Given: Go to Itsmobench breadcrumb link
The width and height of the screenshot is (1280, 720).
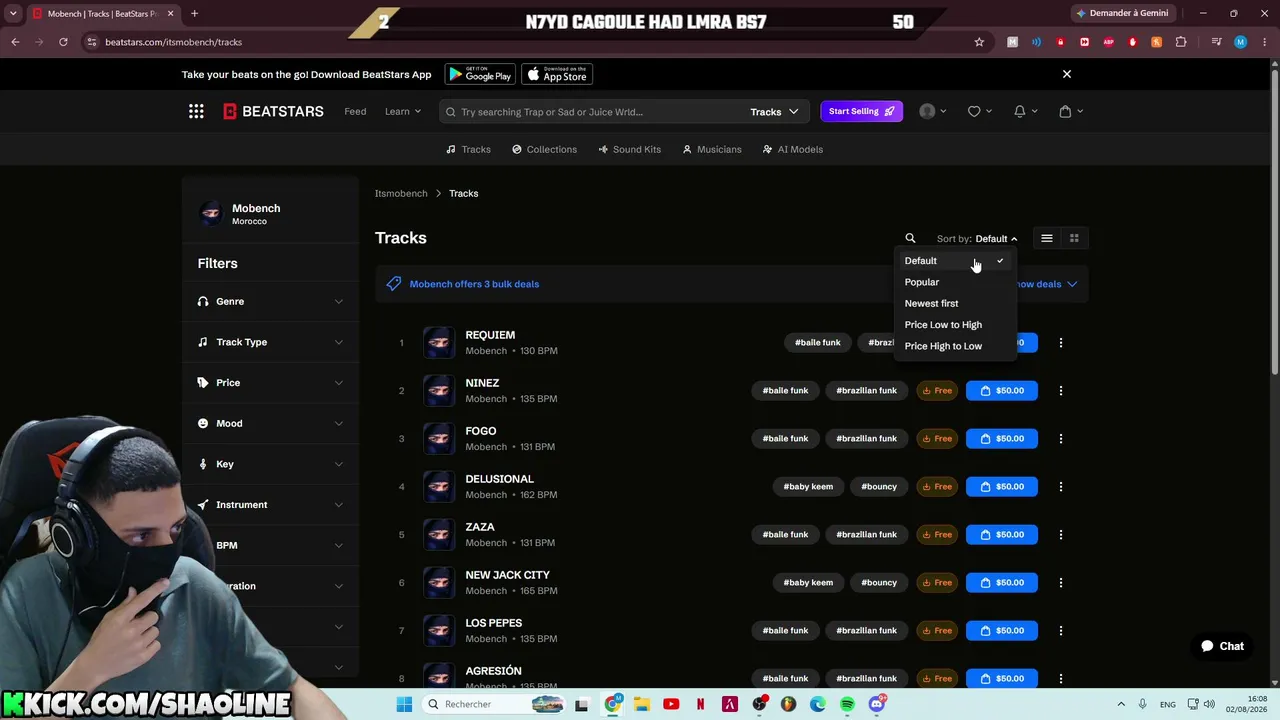Looking at the screenshot, I should pyautogui.click(x=401, y=193).
